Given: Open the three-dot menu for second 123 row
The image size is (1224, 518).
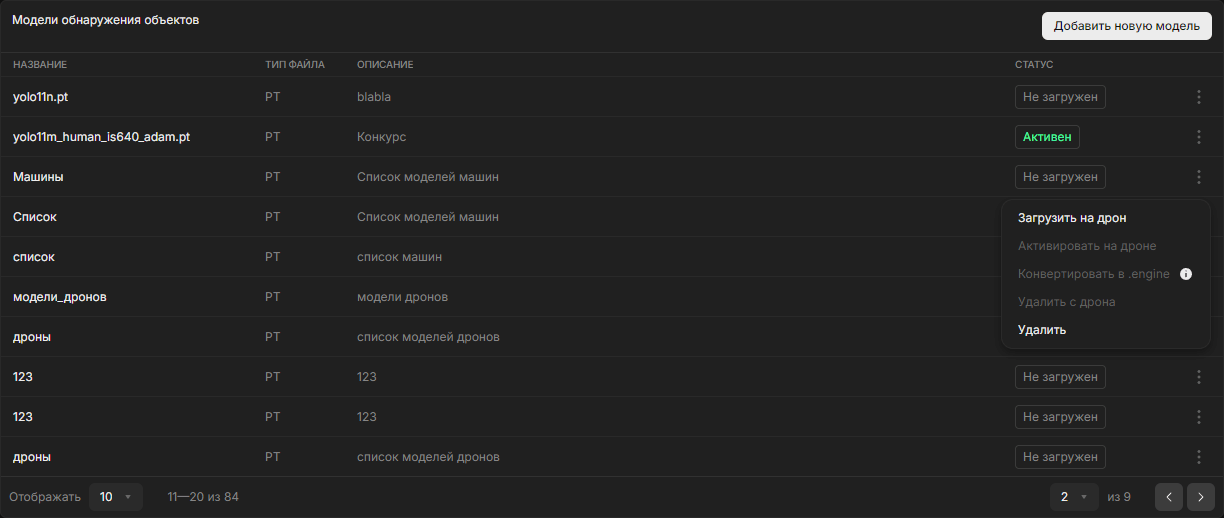Looking at the screenshot, I should (1198, 417).
